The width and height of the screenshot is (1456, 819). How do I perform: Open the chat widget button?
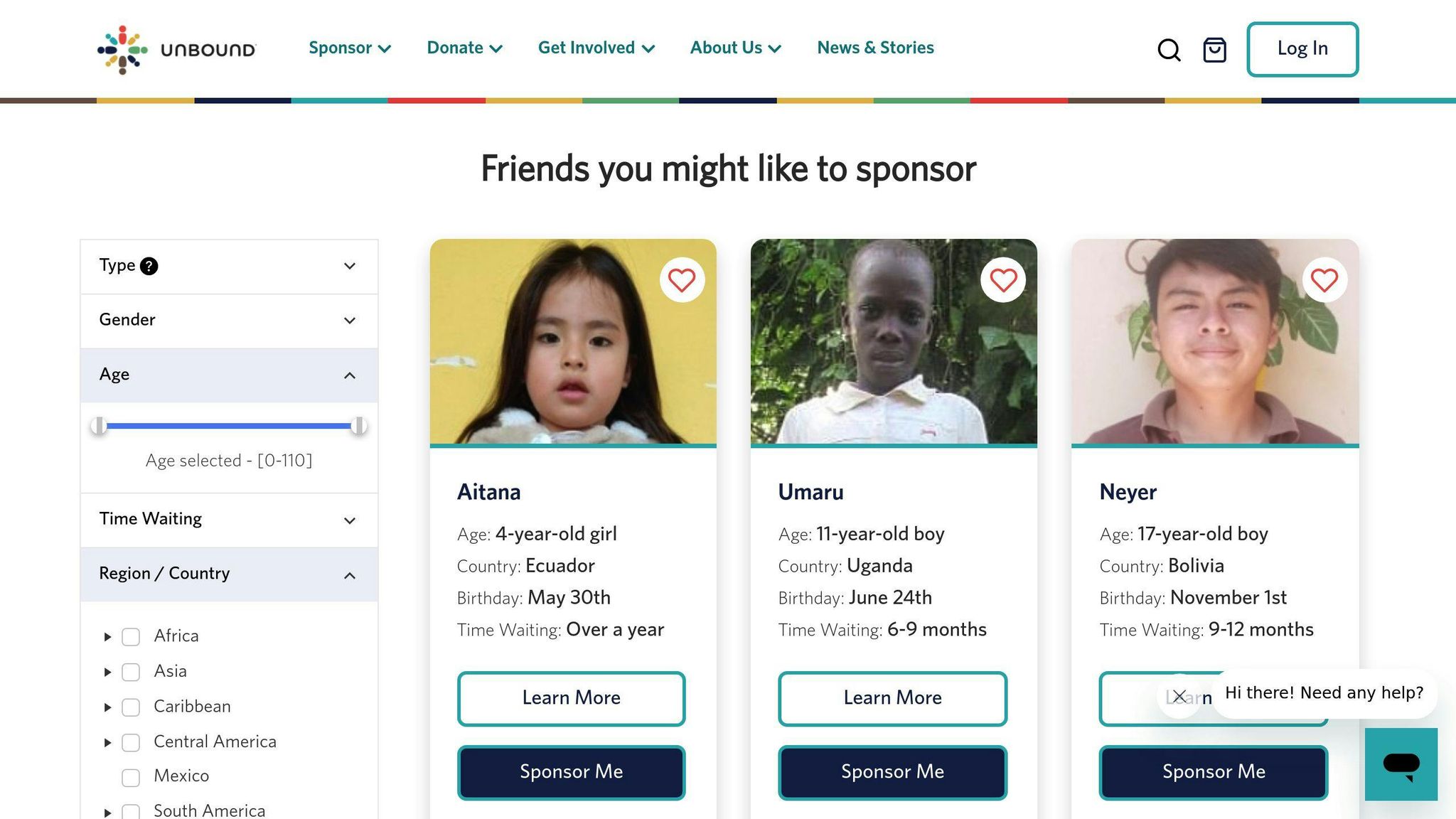point(1401,764)
